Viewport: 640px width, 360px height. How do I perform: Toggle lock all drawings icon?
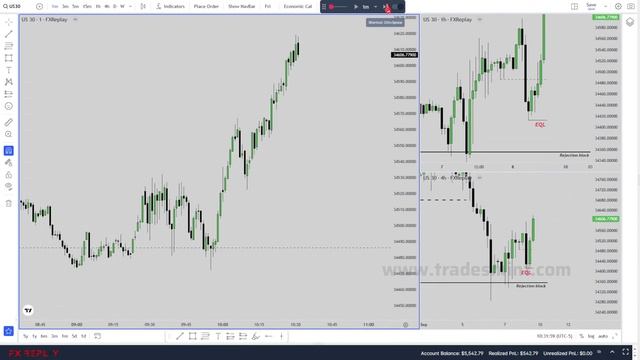click(x=9, y=175)
